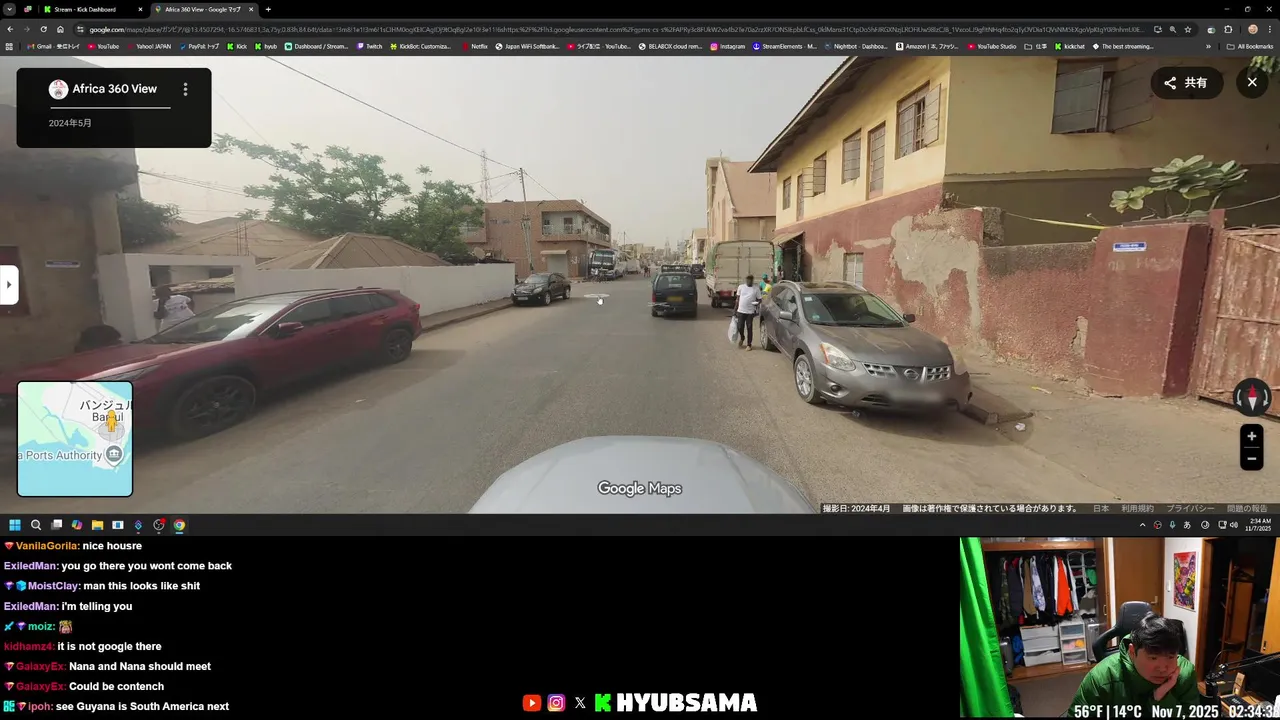Expand the 仕事 bookmarks folder
This screenshot has height=720, width=1280.
click(1035, 46)
